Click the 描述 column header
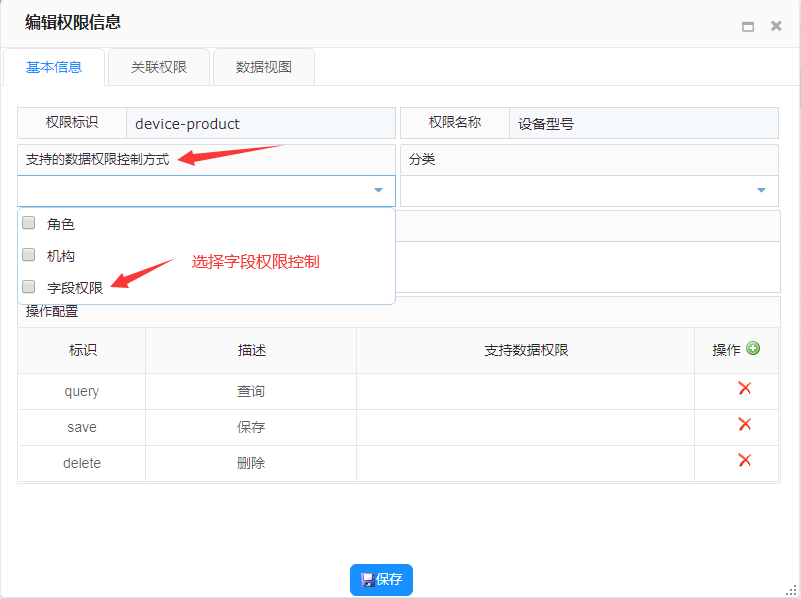The image size is (801, 599). point(251,350)
